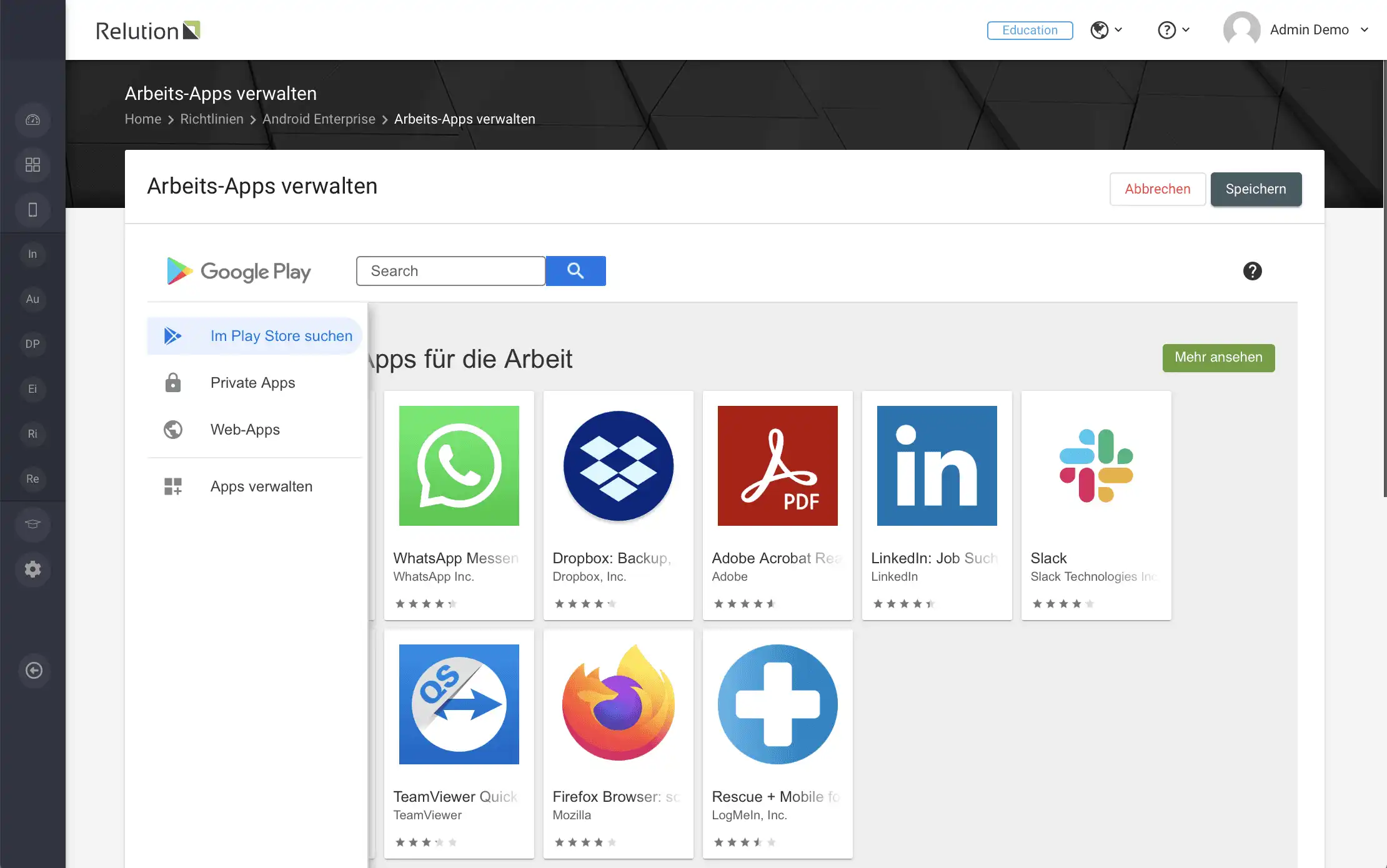Click the green Mehr ansehen button

[x=1218, y=357]
